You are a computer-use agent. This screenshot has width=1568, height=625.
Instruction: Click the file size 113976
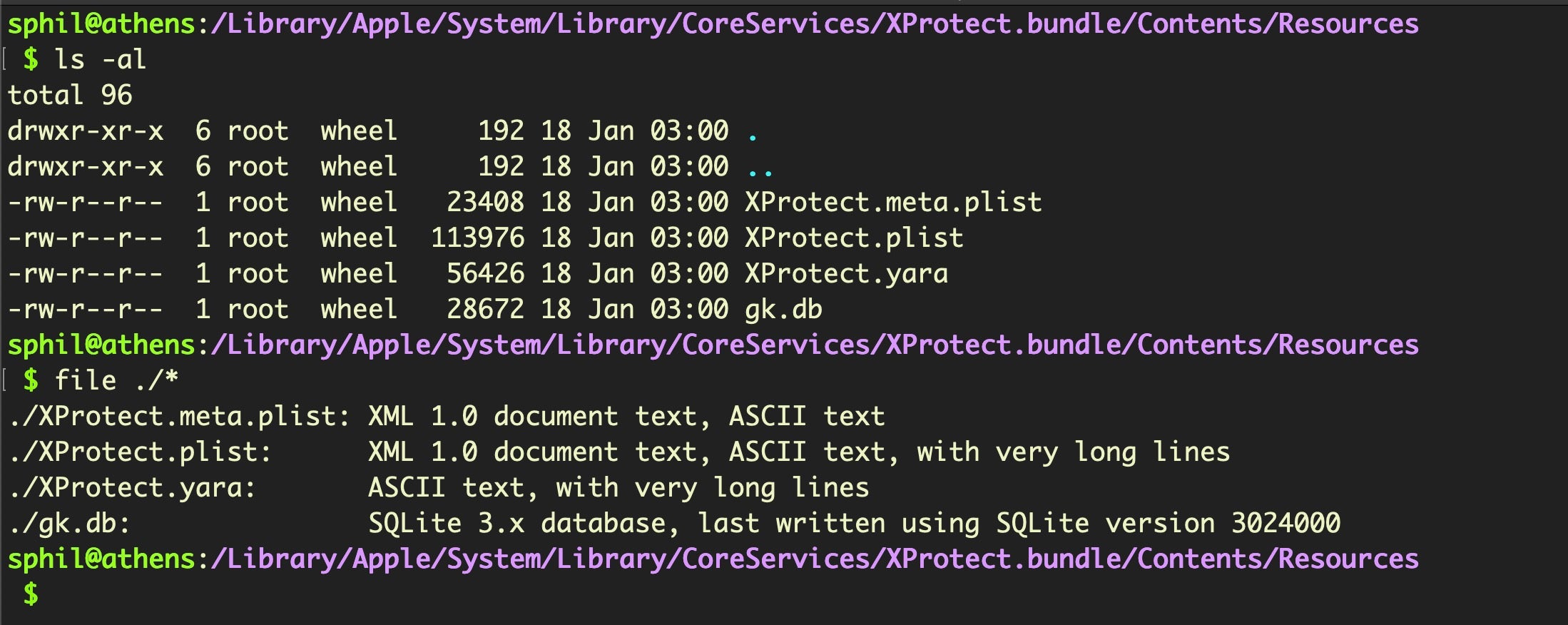(x=477, y=238)
